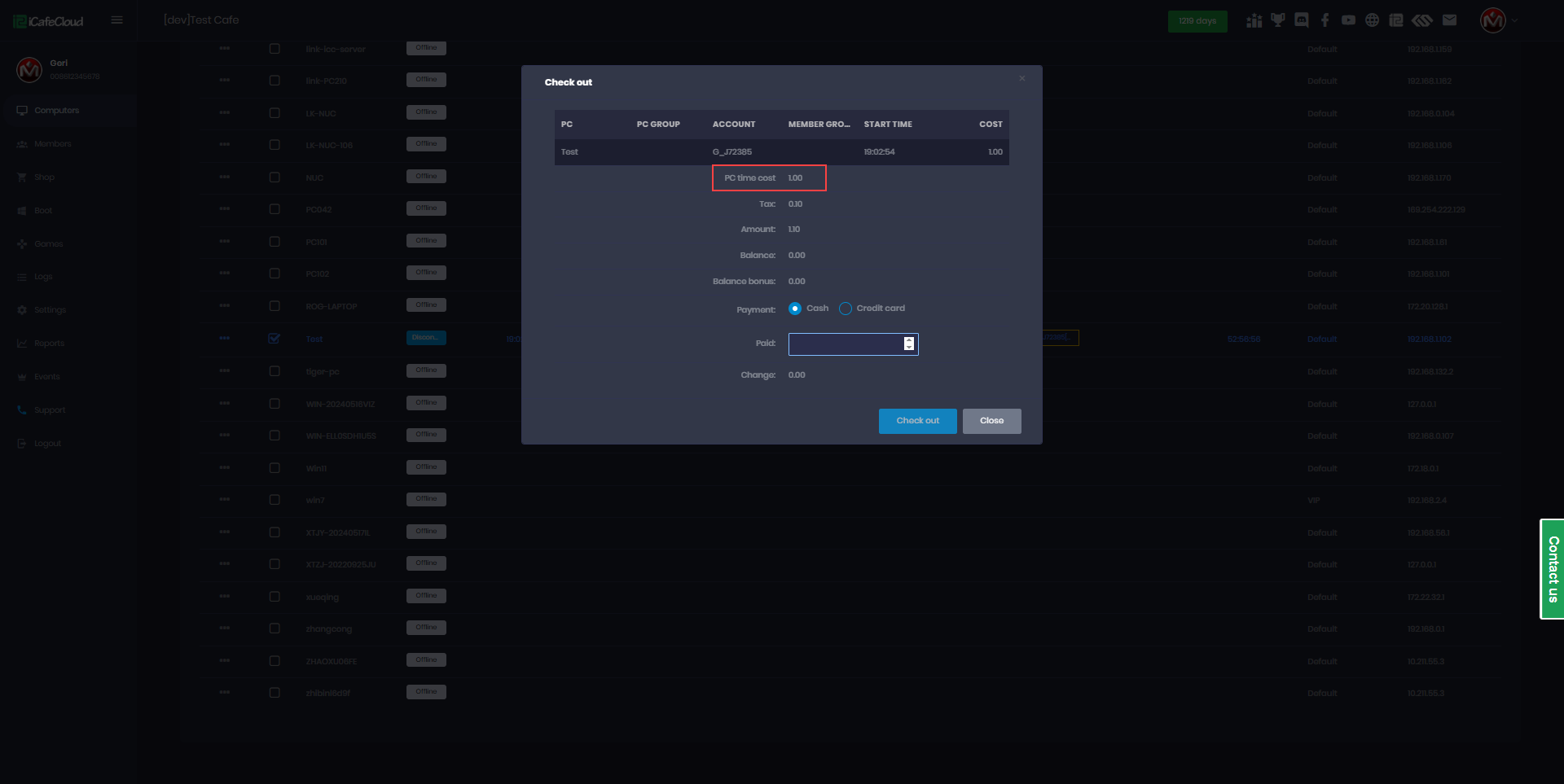Tick the checkbox for ROG-LAPTOP

(x=275, y=306)
